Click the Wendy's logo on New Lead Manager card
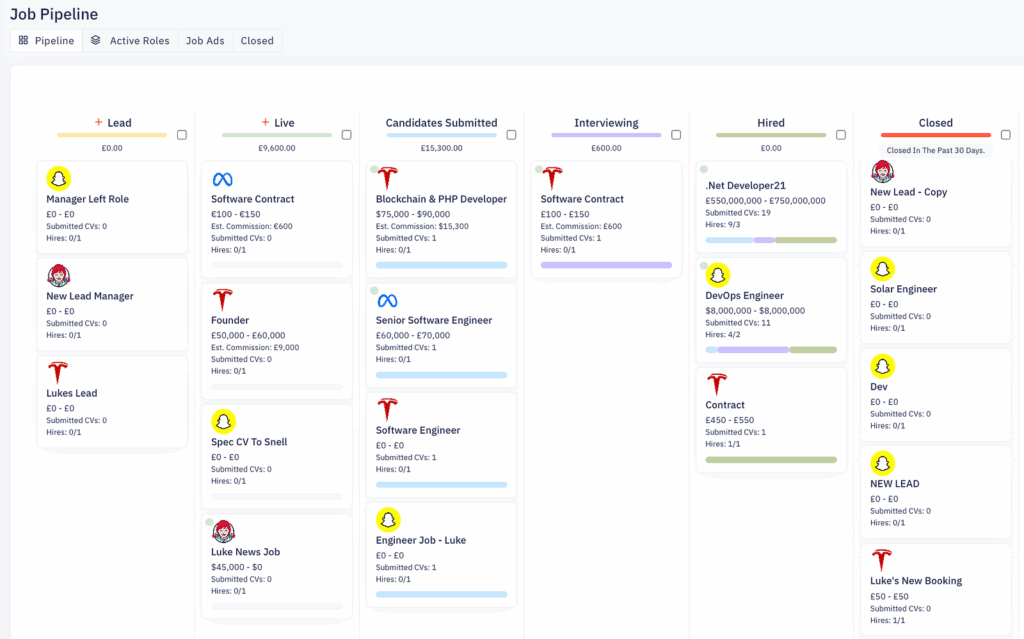This screenshot has width=1024, height=639. coord(59,275)
